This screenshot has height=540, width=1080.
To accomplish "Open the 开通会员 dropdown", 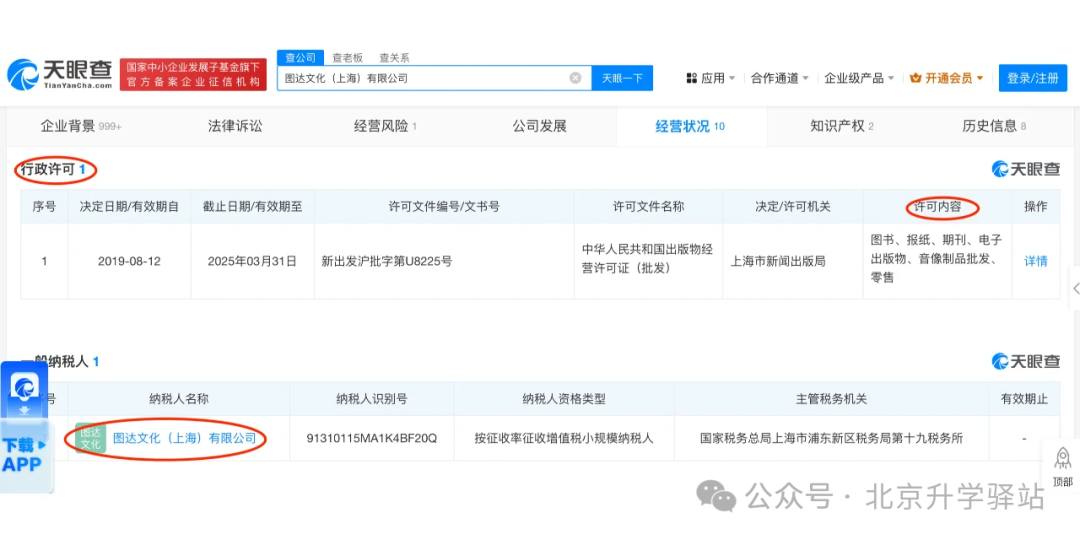I will 946,78.
